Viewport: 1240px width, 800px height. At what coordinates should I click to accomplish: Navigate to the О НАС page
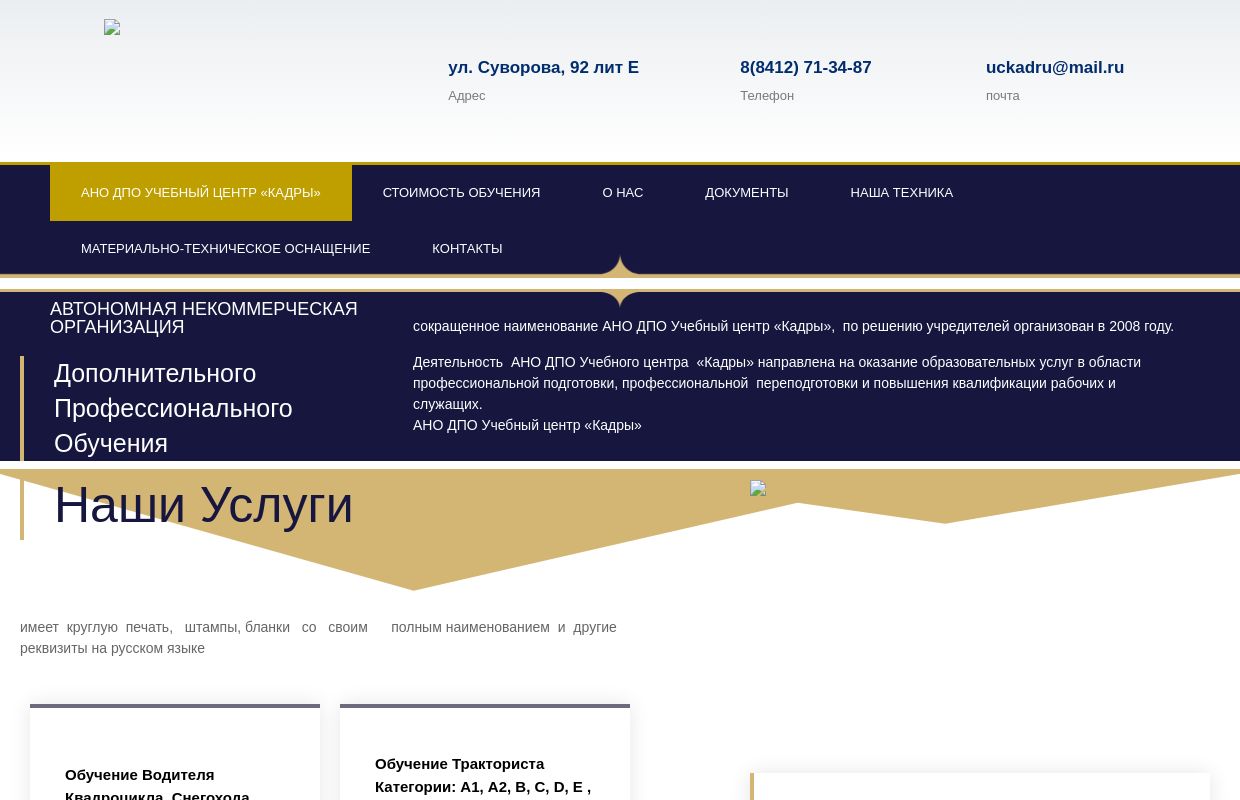click(622, 192)
